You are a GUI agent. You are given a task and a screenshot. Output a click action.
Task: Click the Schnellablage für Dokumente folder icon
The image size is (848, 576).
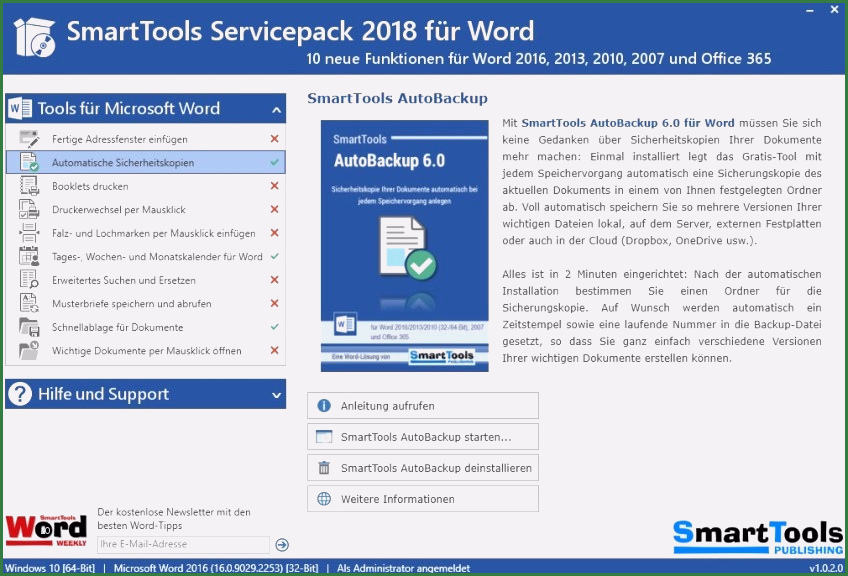click(29, 327)
